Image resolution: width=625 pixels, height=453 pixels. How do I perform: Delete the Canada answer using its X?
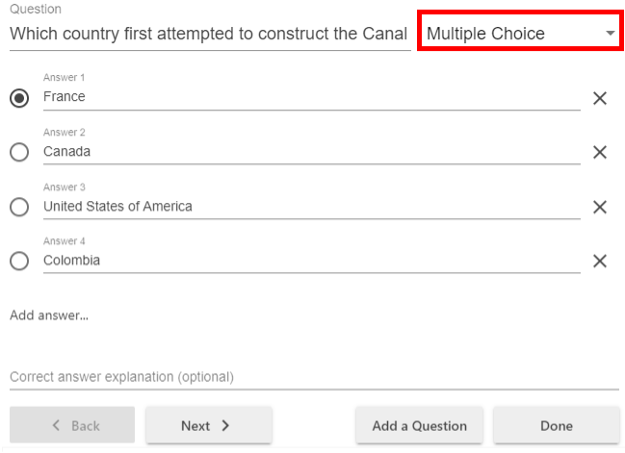coord(600,152)
